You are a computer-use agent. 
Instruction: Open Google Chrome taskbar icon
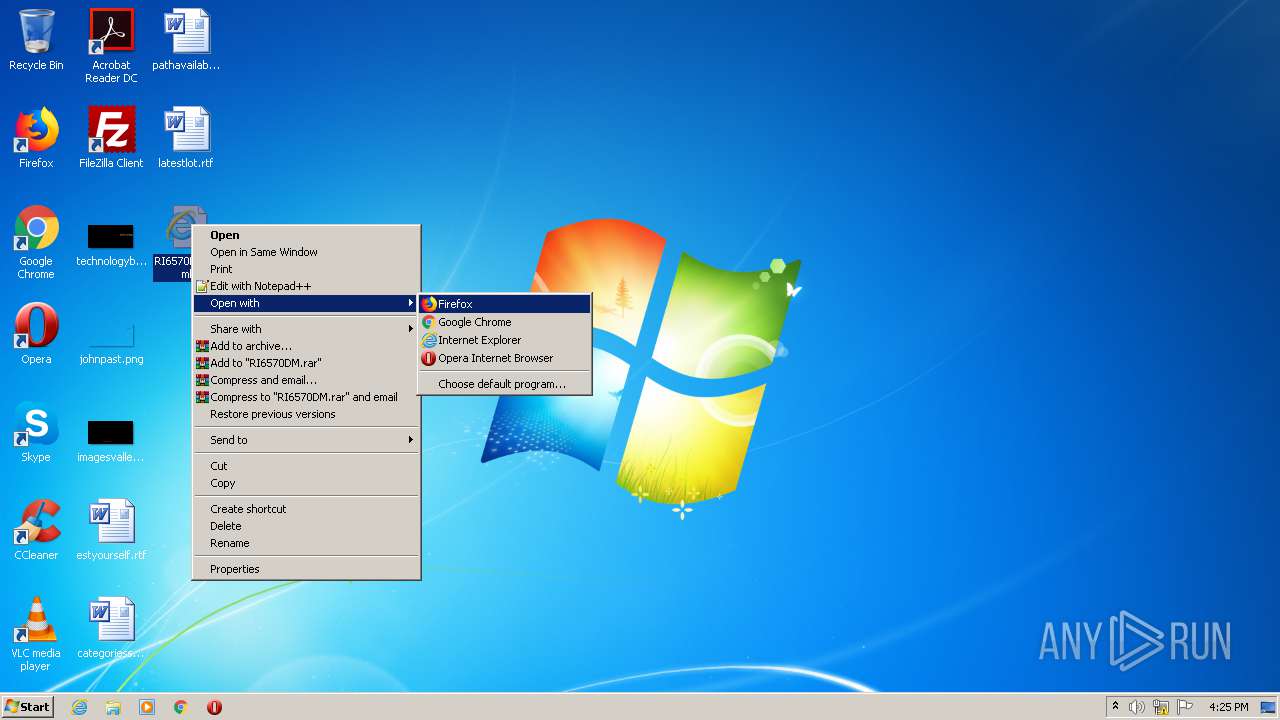point(181,707)
